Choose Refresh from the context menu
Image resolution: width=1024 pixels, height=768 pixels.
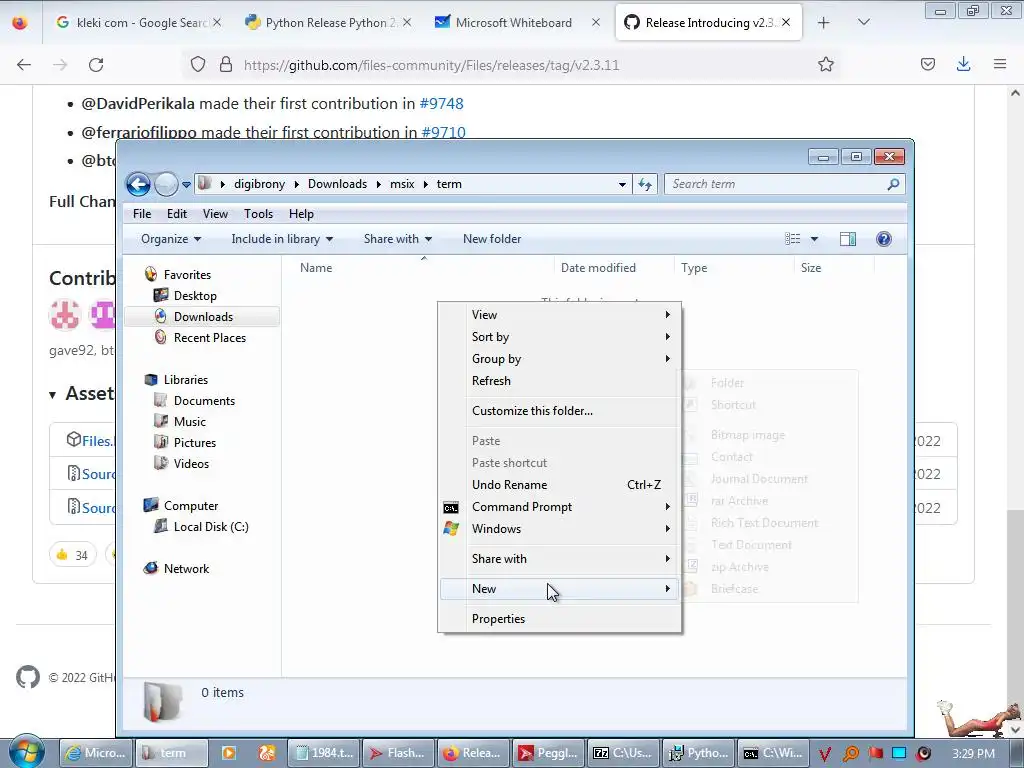pos(560,381)
